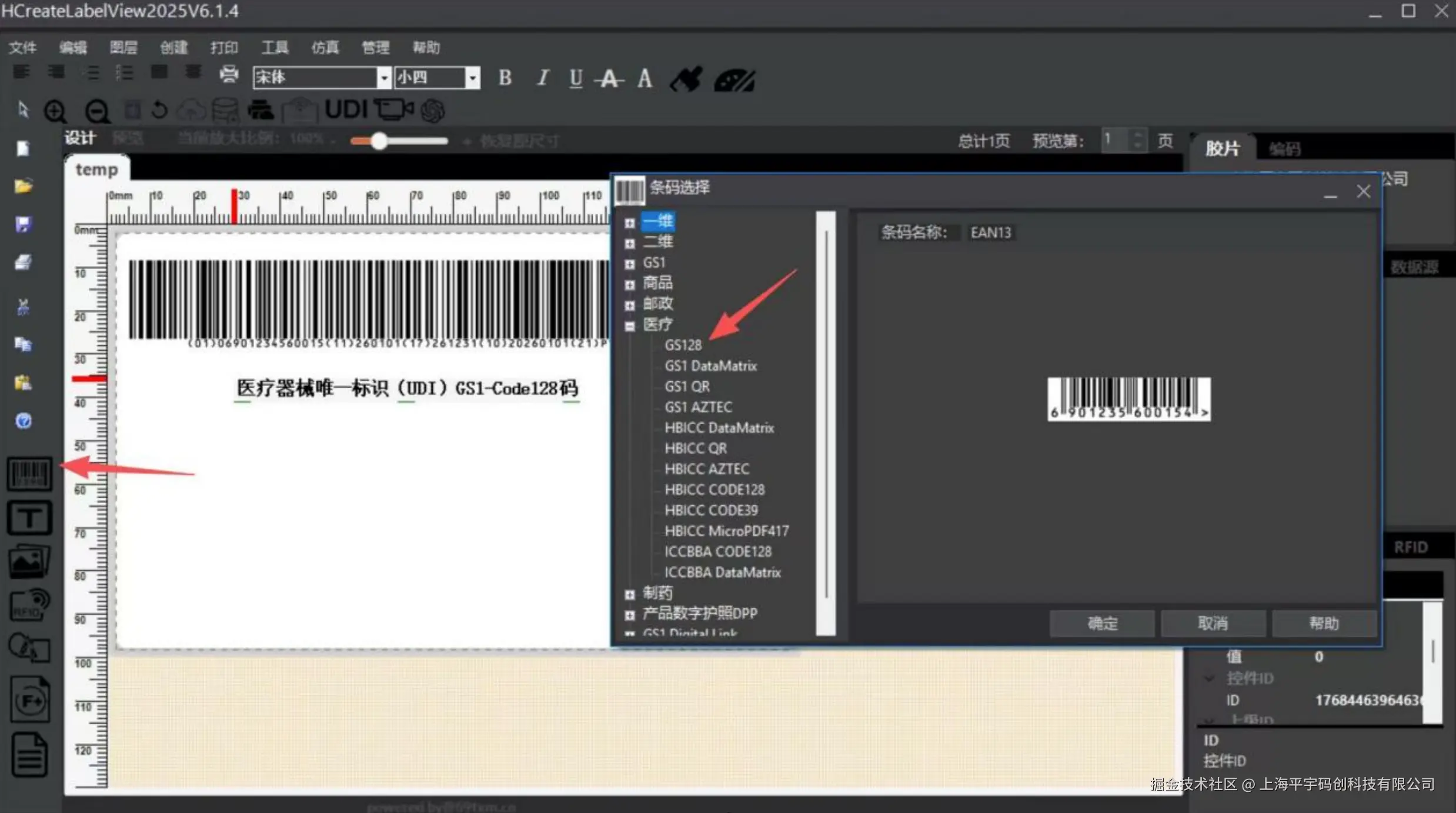Open the 宋体 font dropdown
This screenshot has height=813, width=1456.
(x=384, y=78)
